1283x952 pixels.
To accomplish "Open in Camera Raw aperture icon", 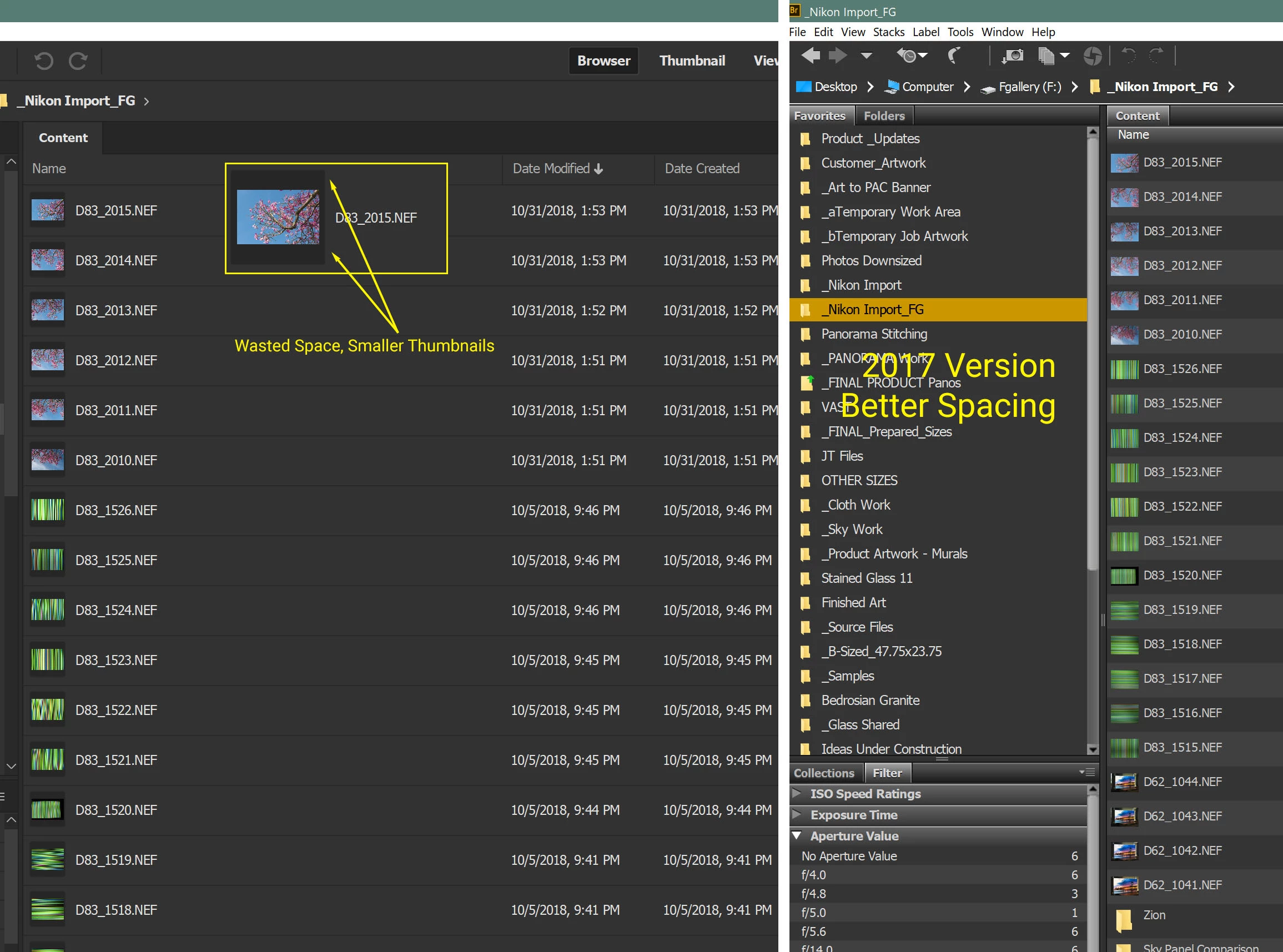I will click(1092, 56).
